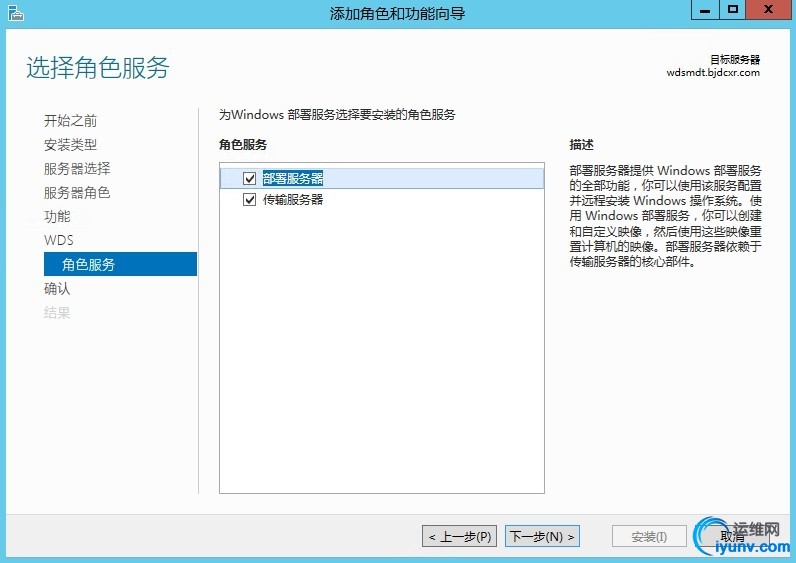The width and height of the screenshot is (796, 563).
Task: Jump to the 功能 step
Action: (x=57, y=216)
